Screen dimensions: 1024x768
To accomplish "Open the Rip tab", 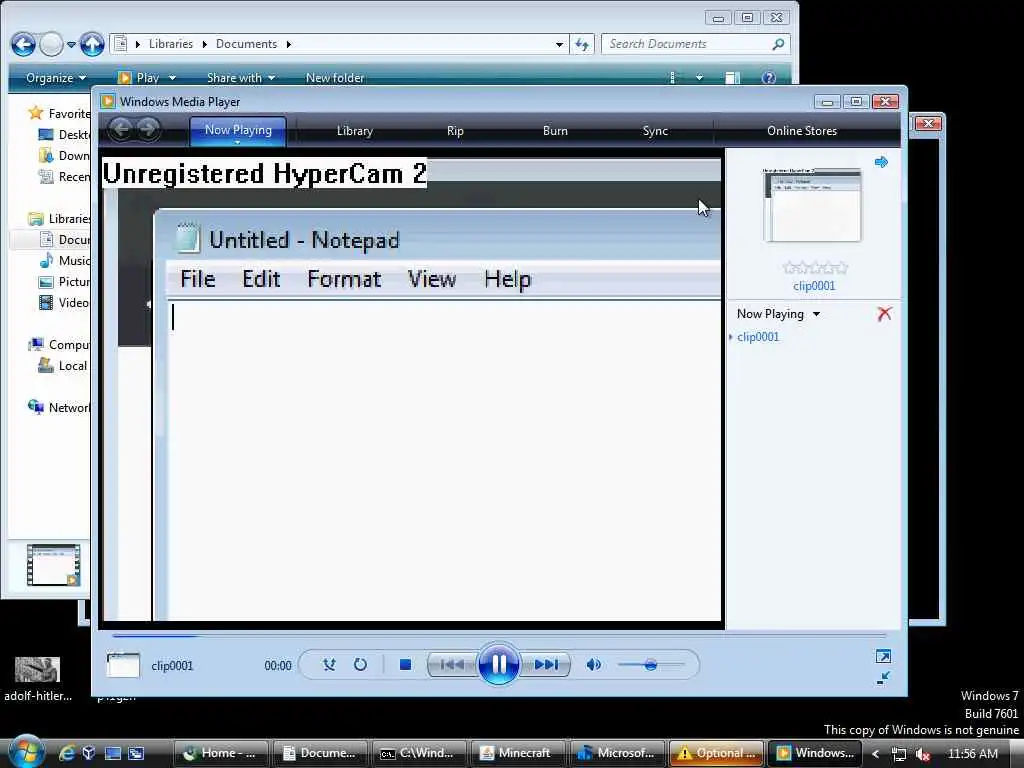I will click(455, 131).
